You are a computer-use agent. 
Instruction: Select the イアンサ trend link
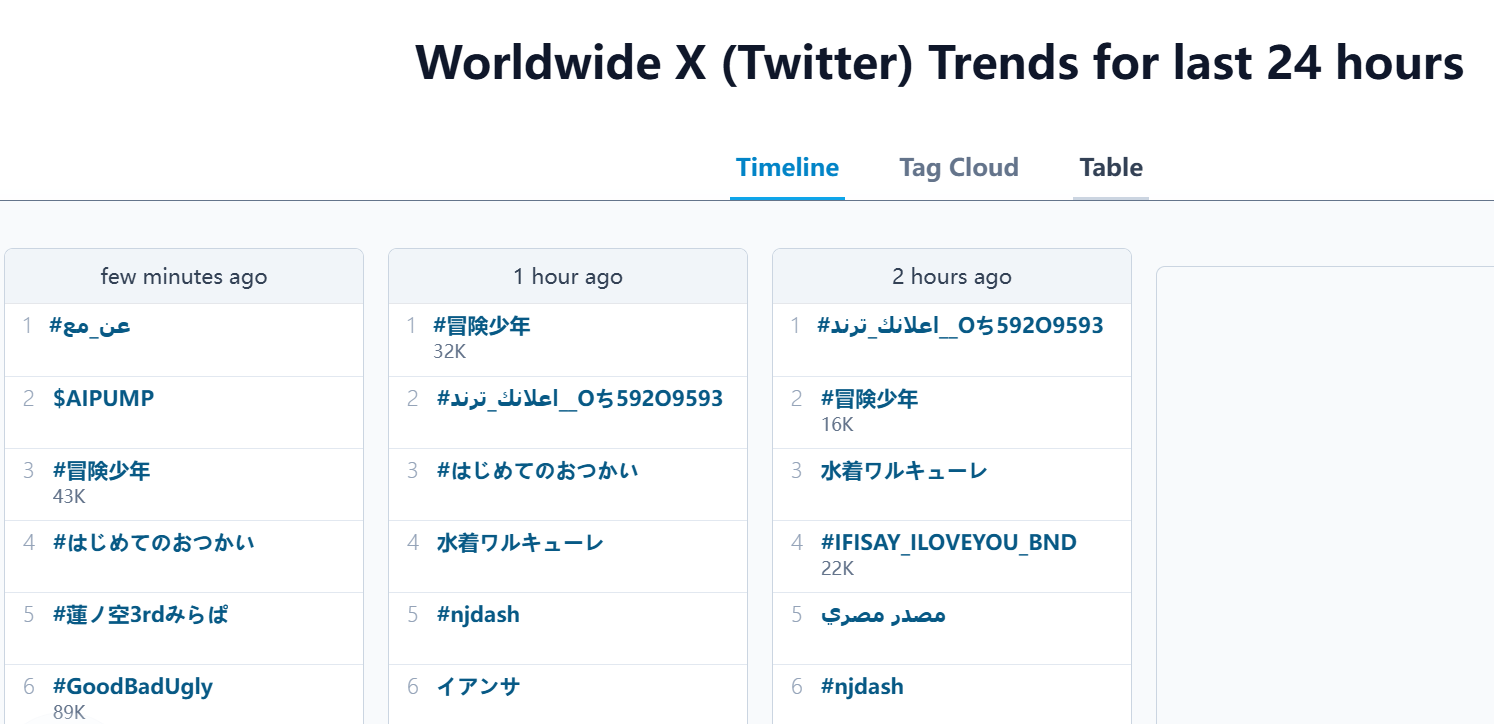[x=478, y=686]
